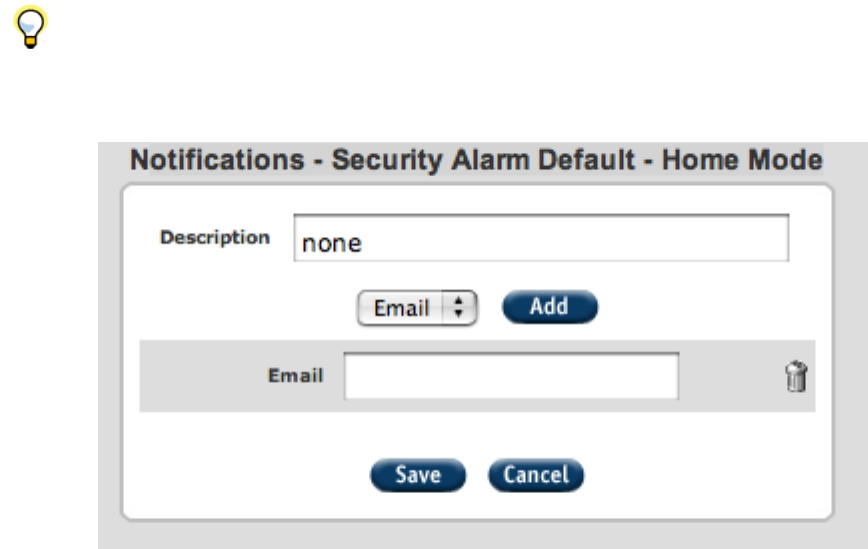Select the word Email inside the dropdown
868x549 pixels.
401,308
